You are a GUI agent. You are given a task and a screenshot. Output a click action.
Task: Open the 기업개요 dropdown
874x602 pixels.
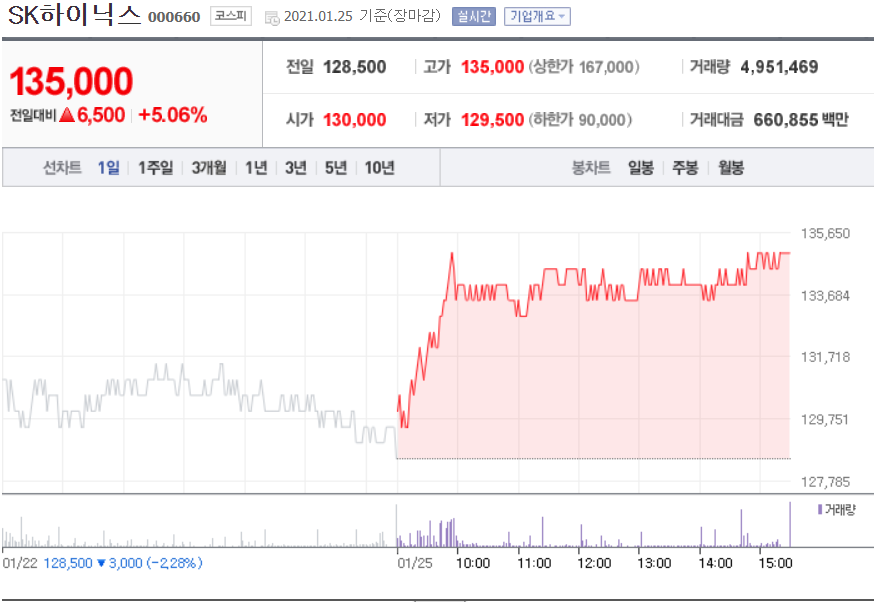(x=537, y=16)
